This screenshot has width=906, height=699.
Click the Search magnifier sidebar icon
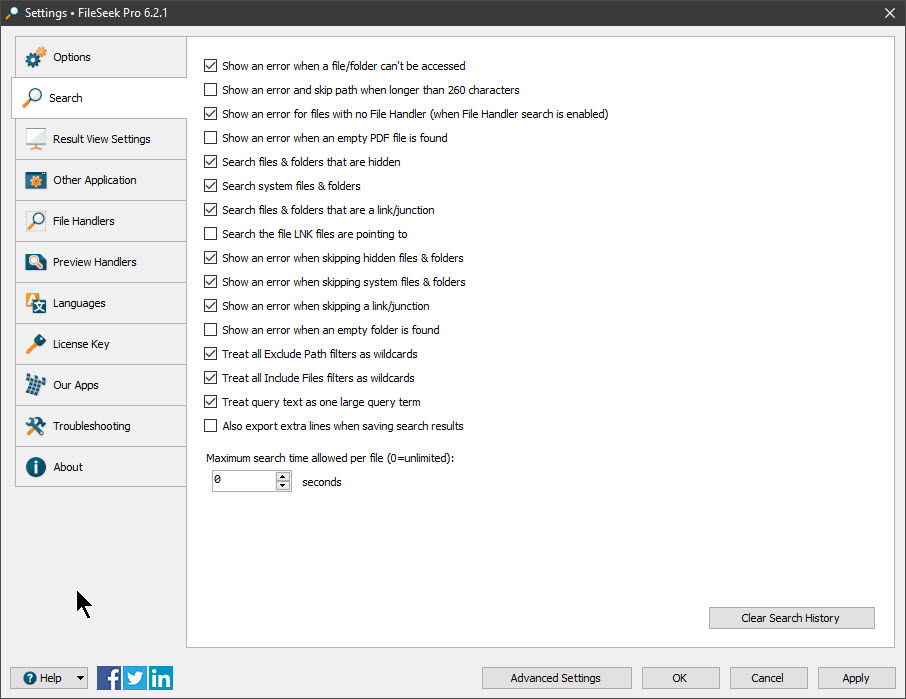coord(32,98)
